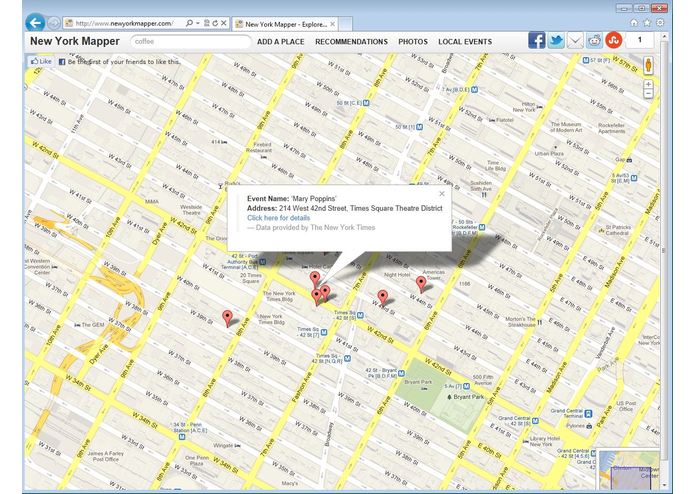Zoom in the map with plus
The image size is (695, 494).
click(x=648, y=84)
